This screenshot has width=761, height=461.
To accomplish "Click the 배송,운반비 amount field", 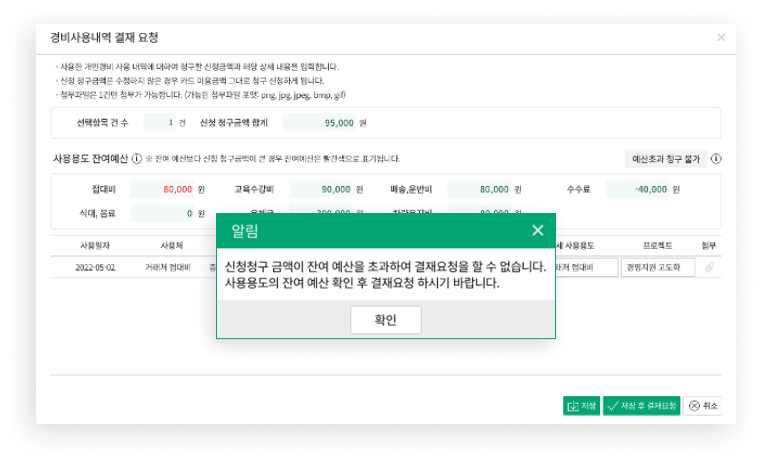I will pos(479,188).
